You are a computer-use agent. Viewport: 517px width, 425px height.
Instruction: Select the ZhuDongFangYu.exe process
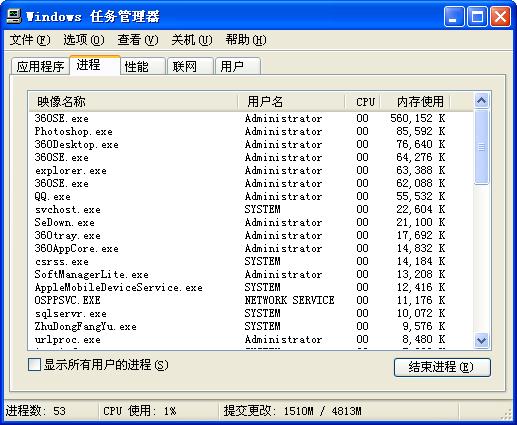(251, 326)
